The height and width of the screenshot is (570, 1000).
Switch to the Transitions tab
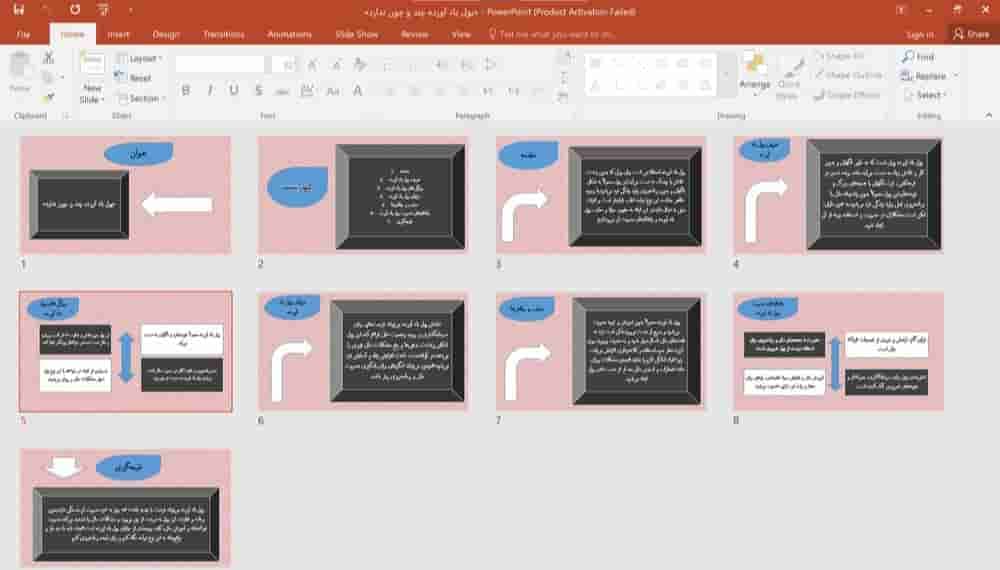[x=223, y=34]
